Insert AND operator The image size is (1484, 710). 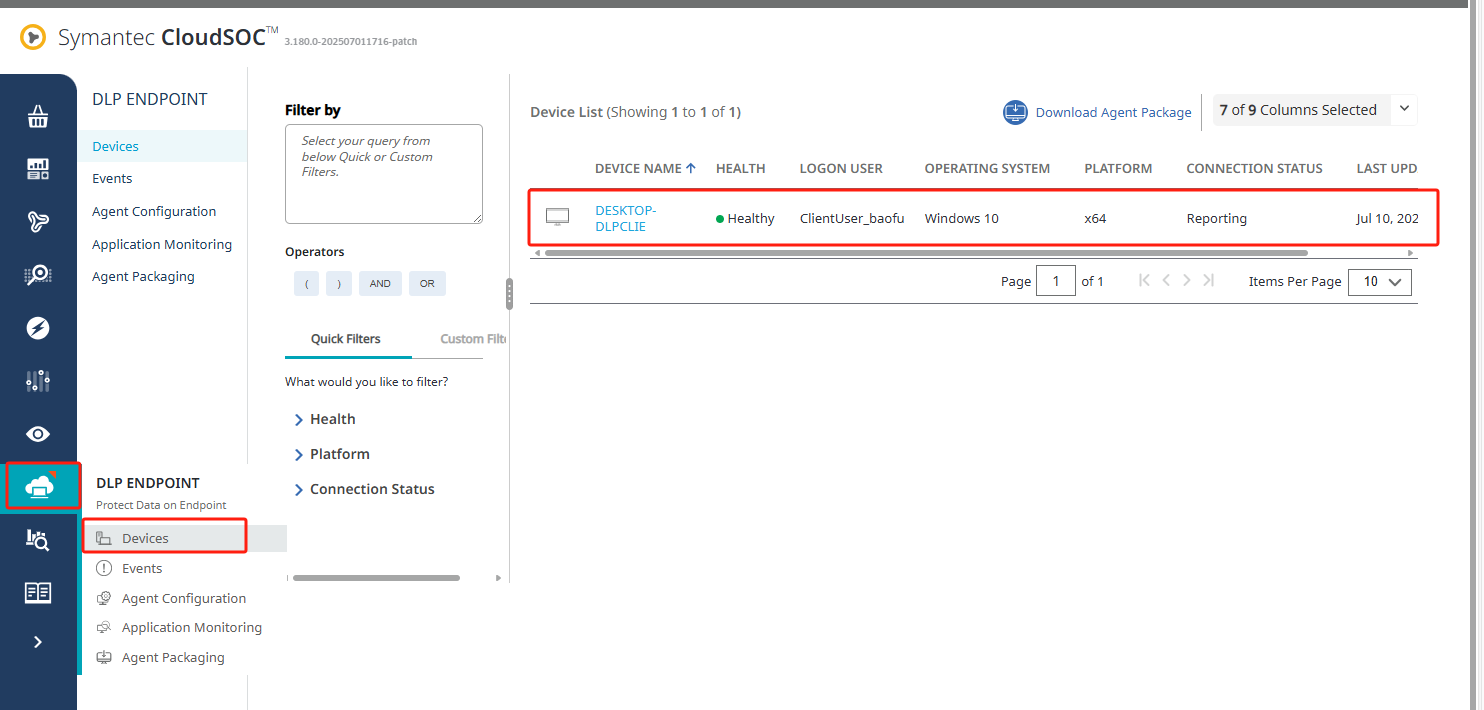380,284
